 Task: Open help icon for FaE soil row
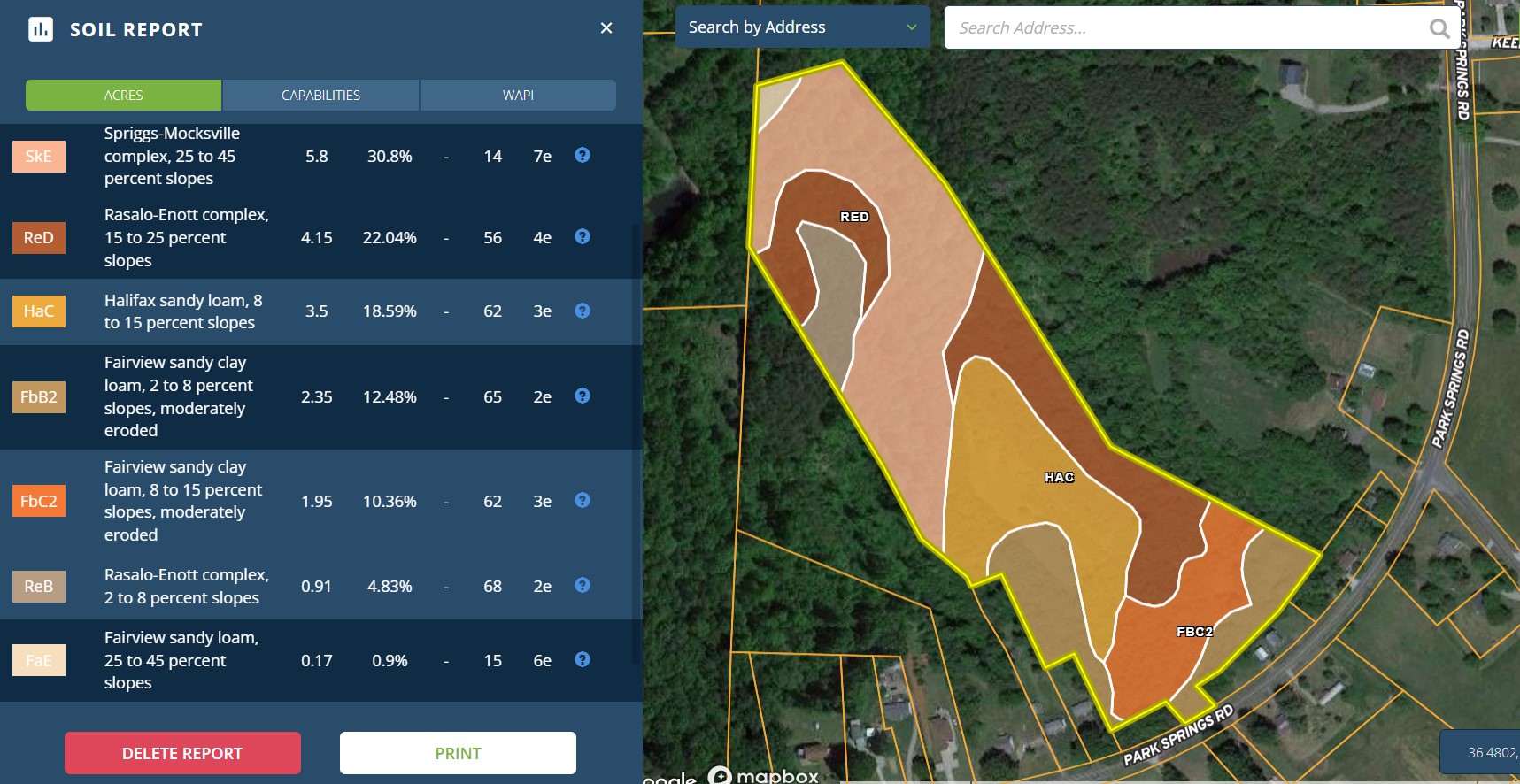[583, 660]
